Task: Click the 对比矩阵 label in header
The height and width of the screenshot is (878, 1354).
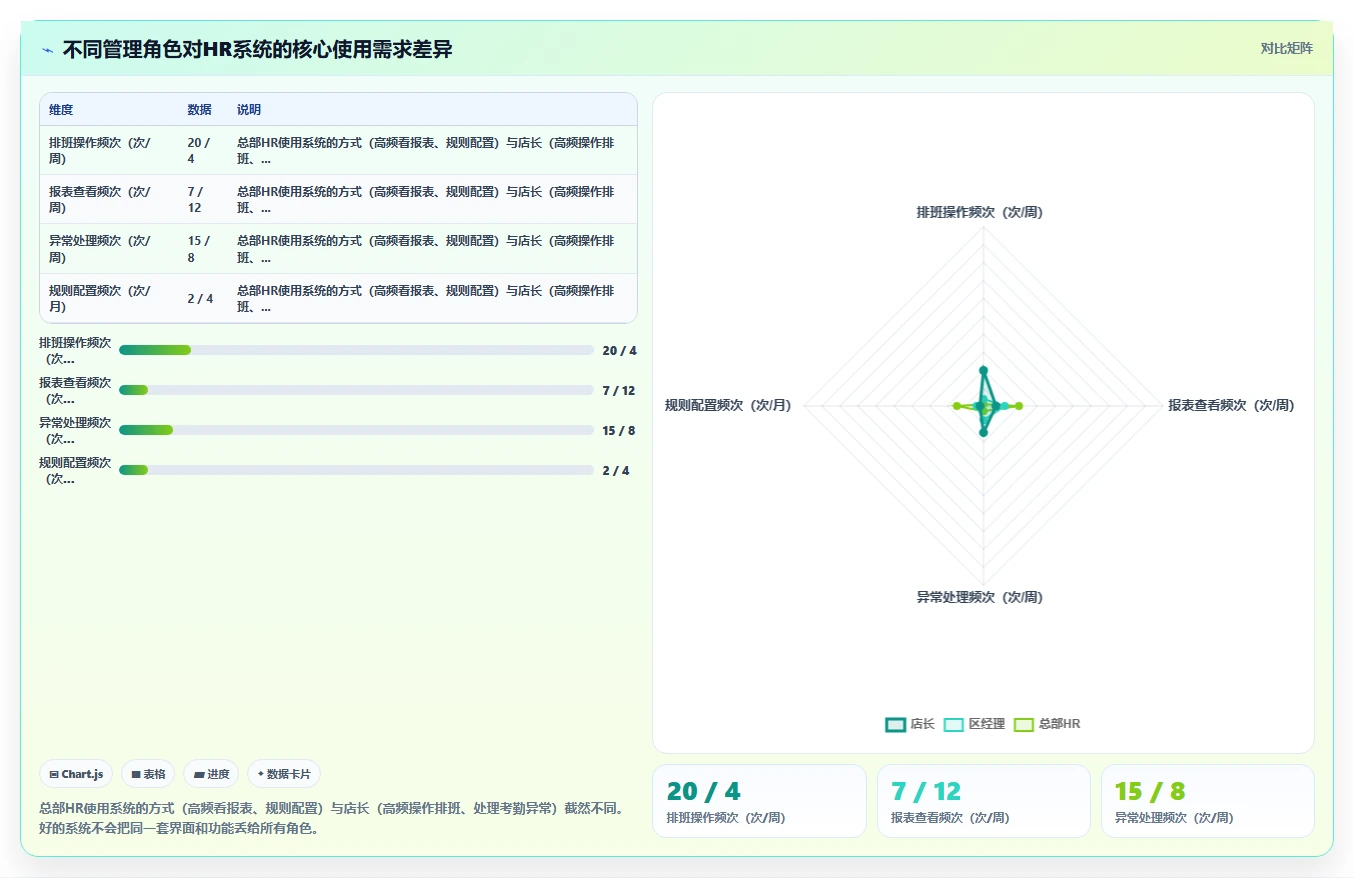Action: 1286,48
